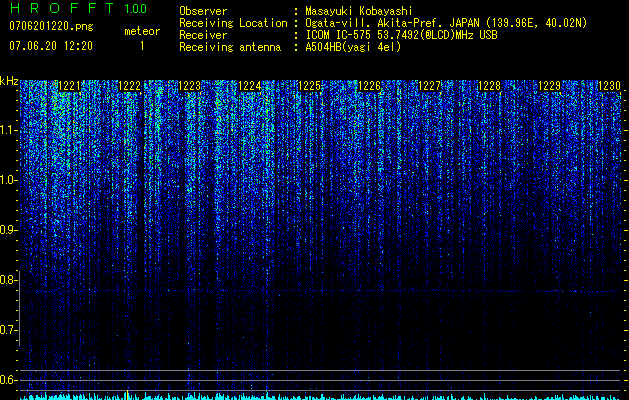The image size is (629, 400).
Task: Click the 0.7 kHz axis tick label
Action: 7,330
